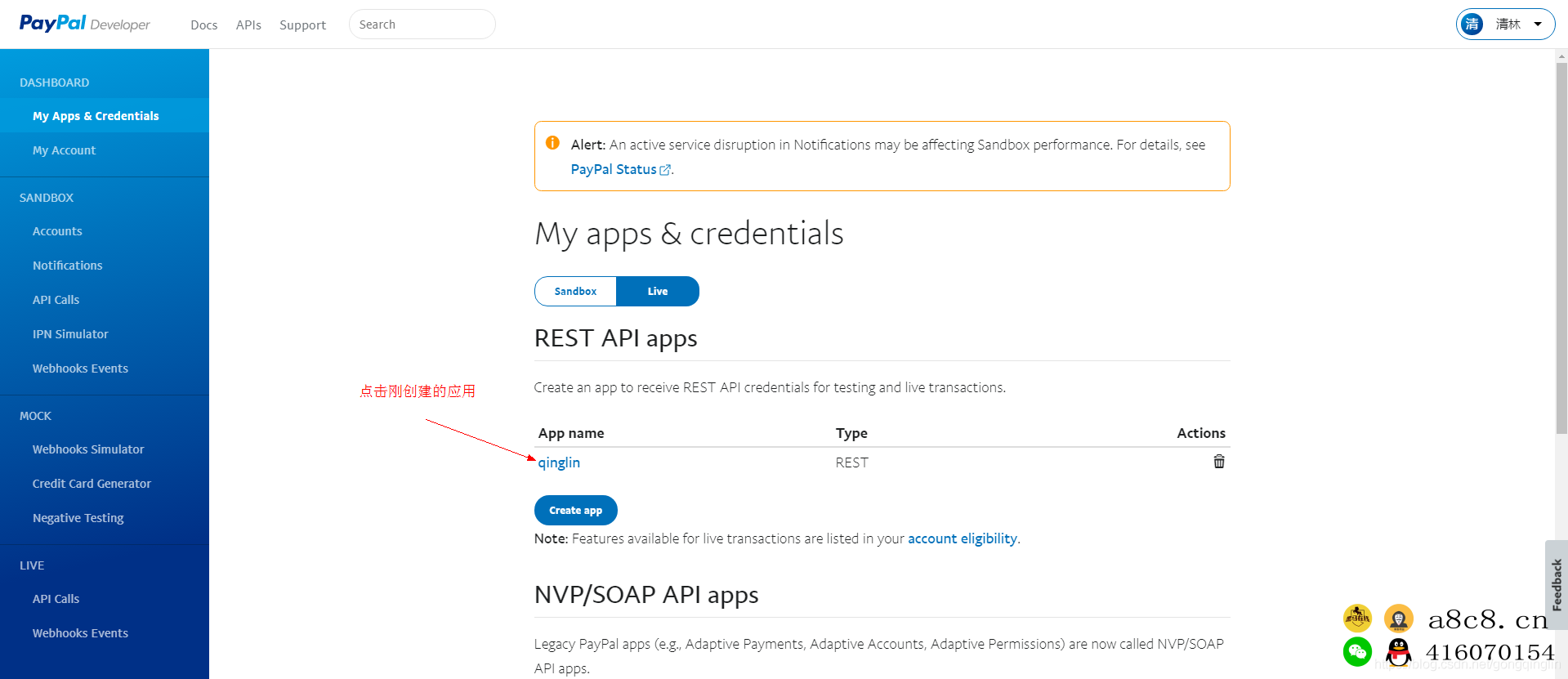Switch to the Live toggle

658,292
